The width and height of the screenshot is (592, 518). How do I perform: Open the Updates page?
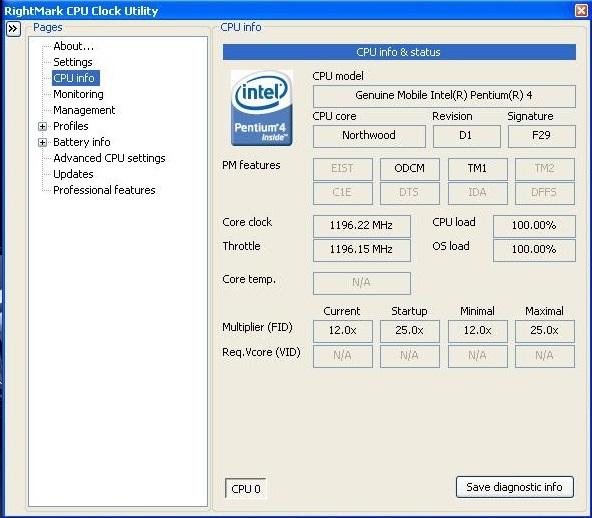tap(73, 174)
